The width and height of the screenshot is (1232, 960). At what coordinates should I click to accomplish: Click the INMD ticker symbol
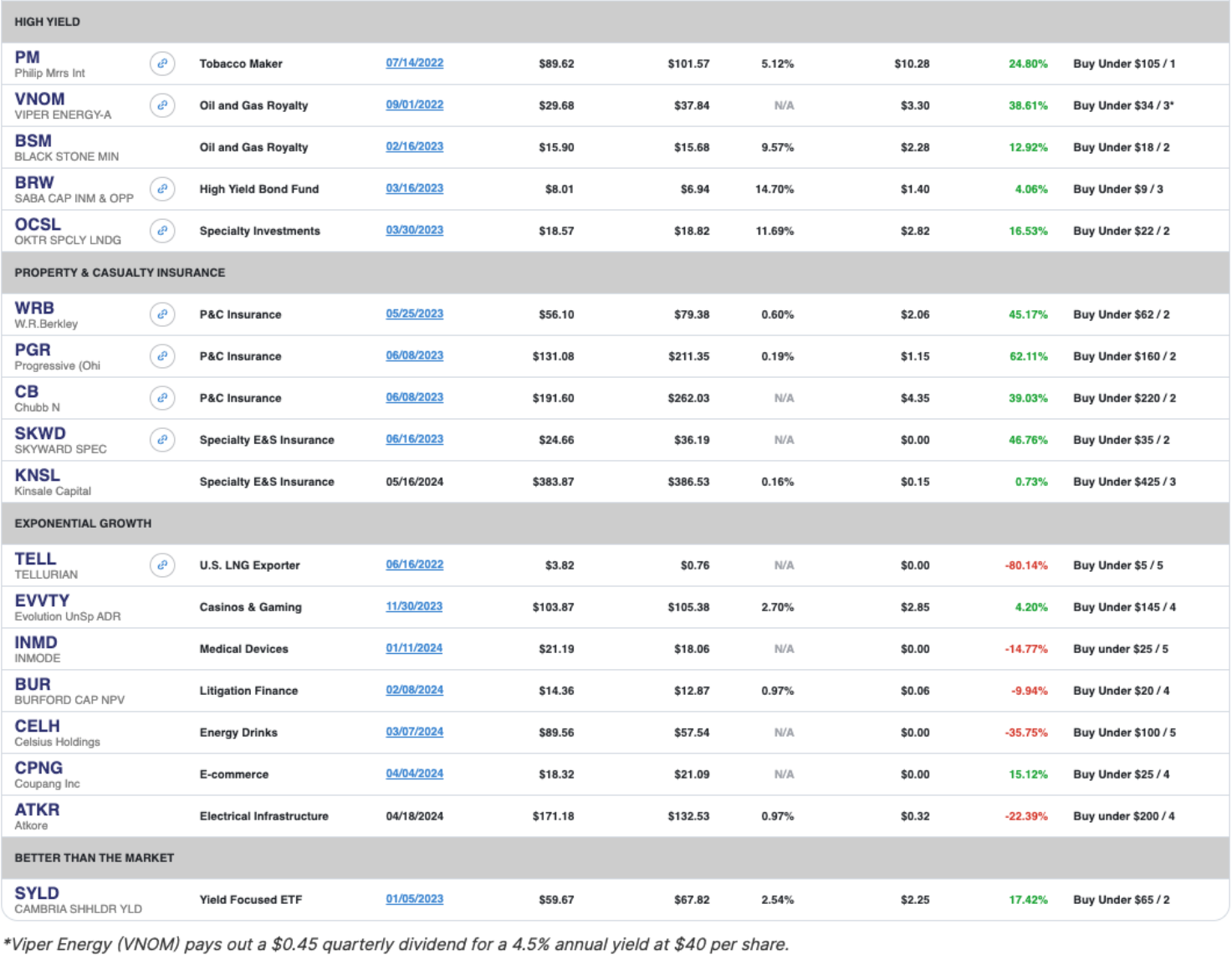pyautogui.click(x=36, y=642)
